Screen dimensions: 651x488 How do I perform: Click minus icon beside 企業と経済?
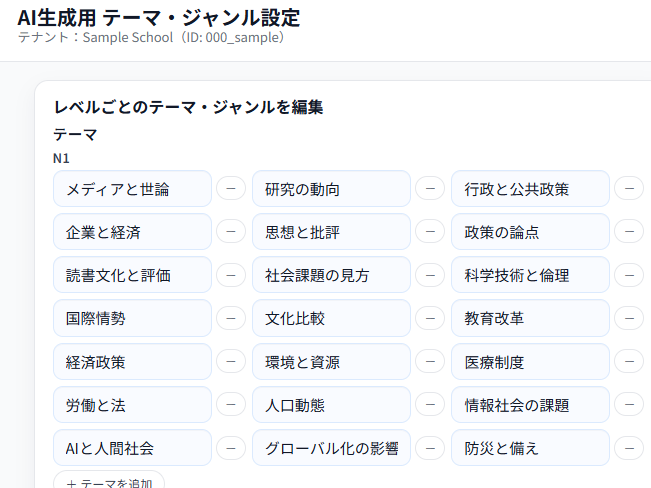[x=230, y=231]
